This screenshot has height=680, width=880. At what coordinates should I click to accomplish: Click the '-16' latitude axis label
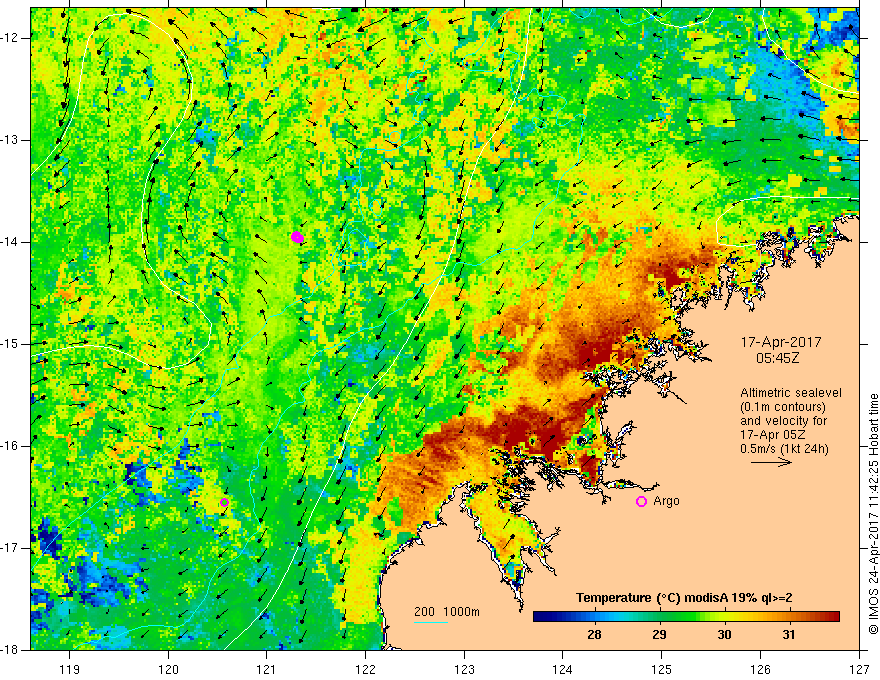pos(10,446)
